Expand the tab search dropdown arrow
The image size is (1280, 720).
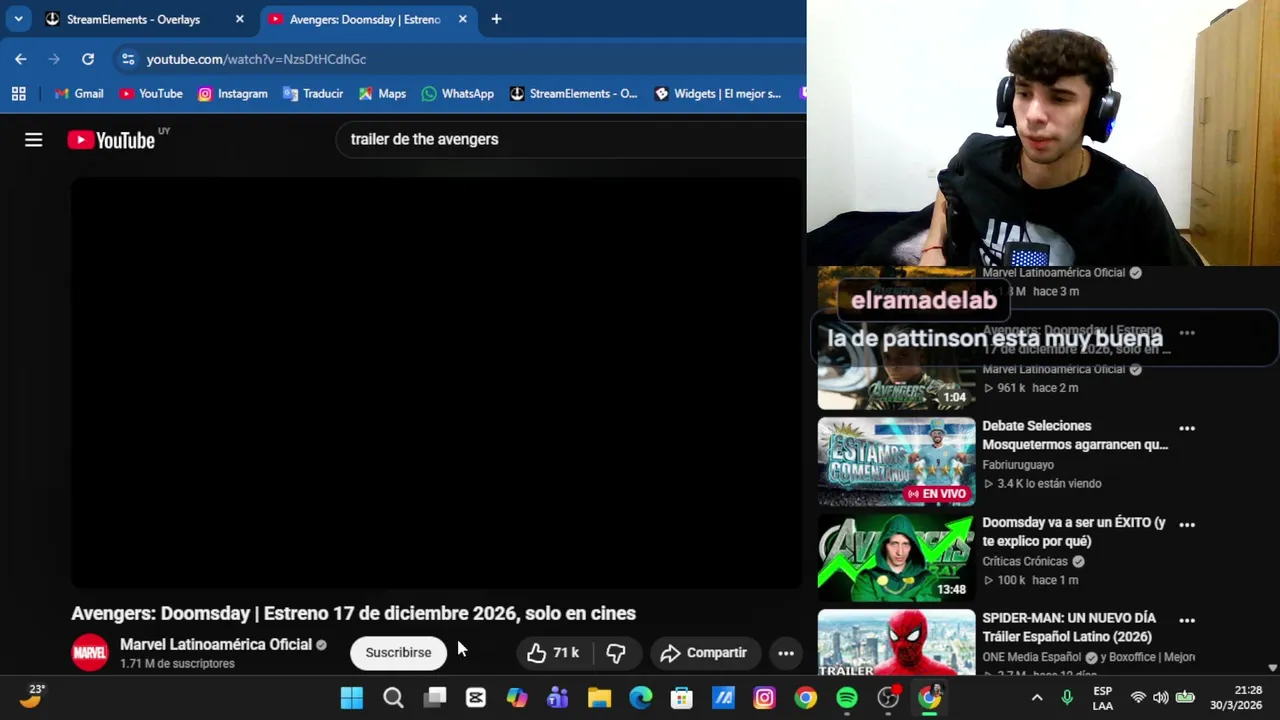click(18, 19)
